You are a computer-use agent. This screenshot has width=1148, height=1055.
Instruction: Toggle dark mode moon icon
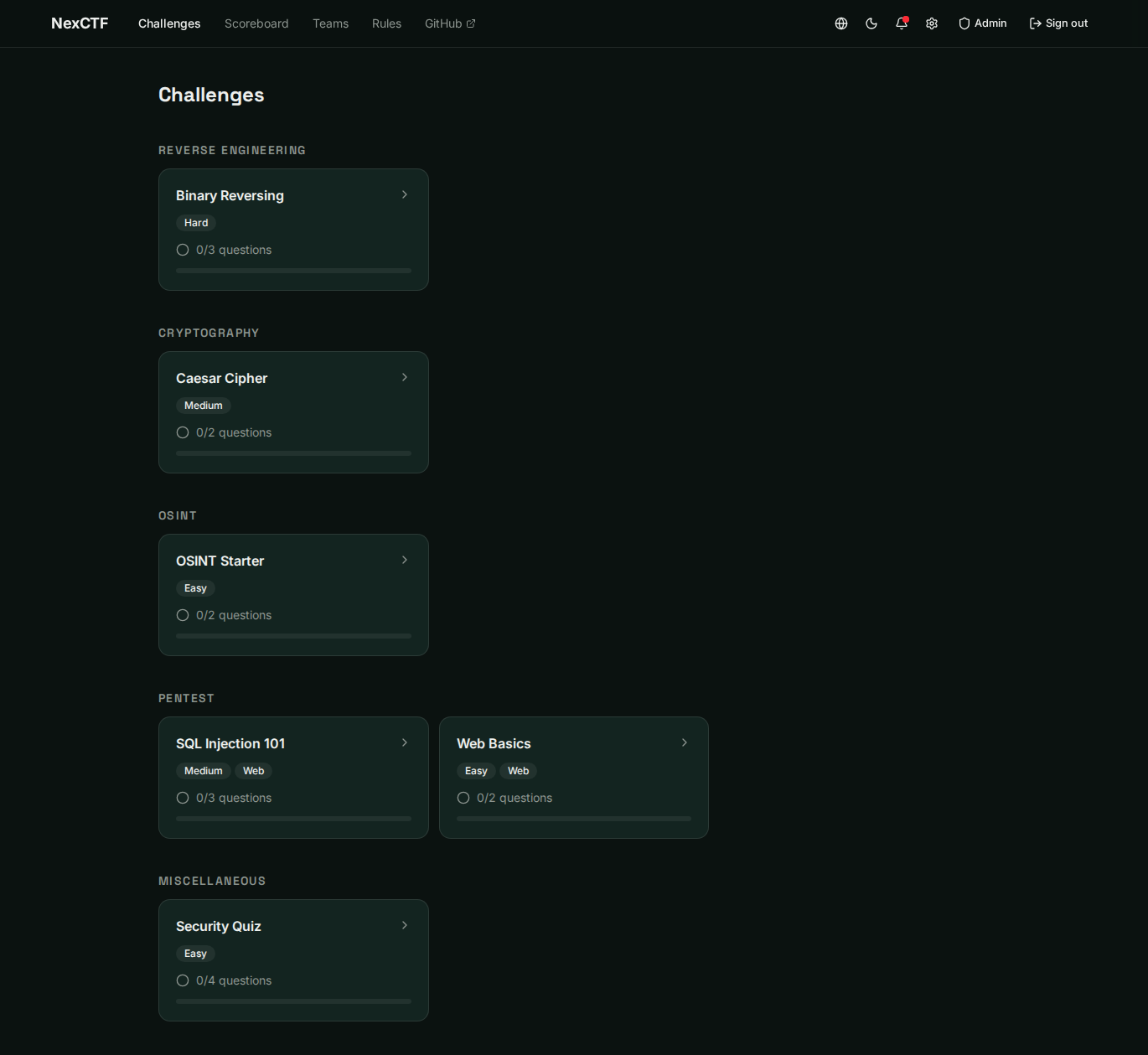(x=871, y=23)
